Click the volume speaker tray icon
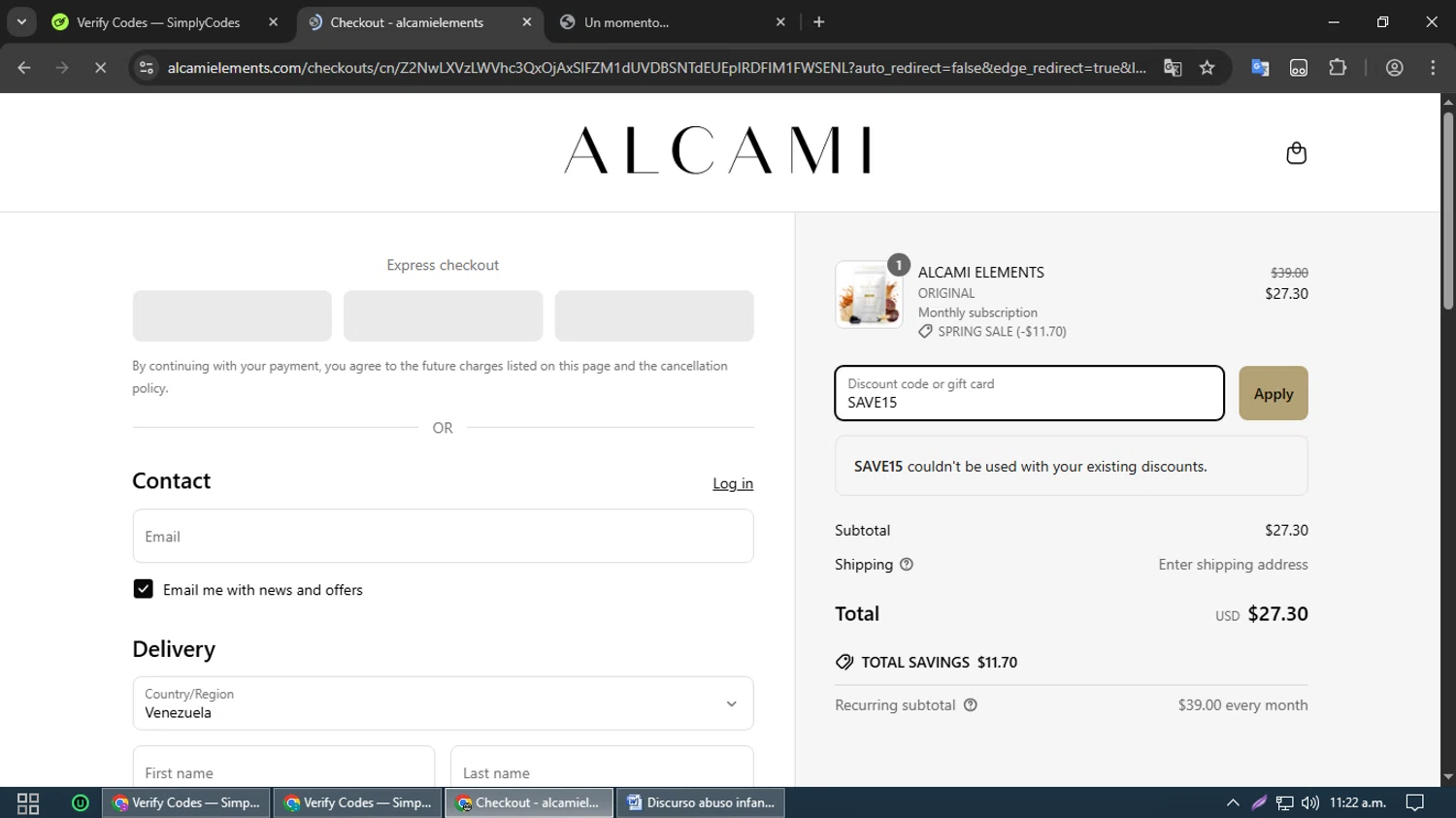The width and height of the screenshot is (1456, 818). click(x=1310, y=802)
